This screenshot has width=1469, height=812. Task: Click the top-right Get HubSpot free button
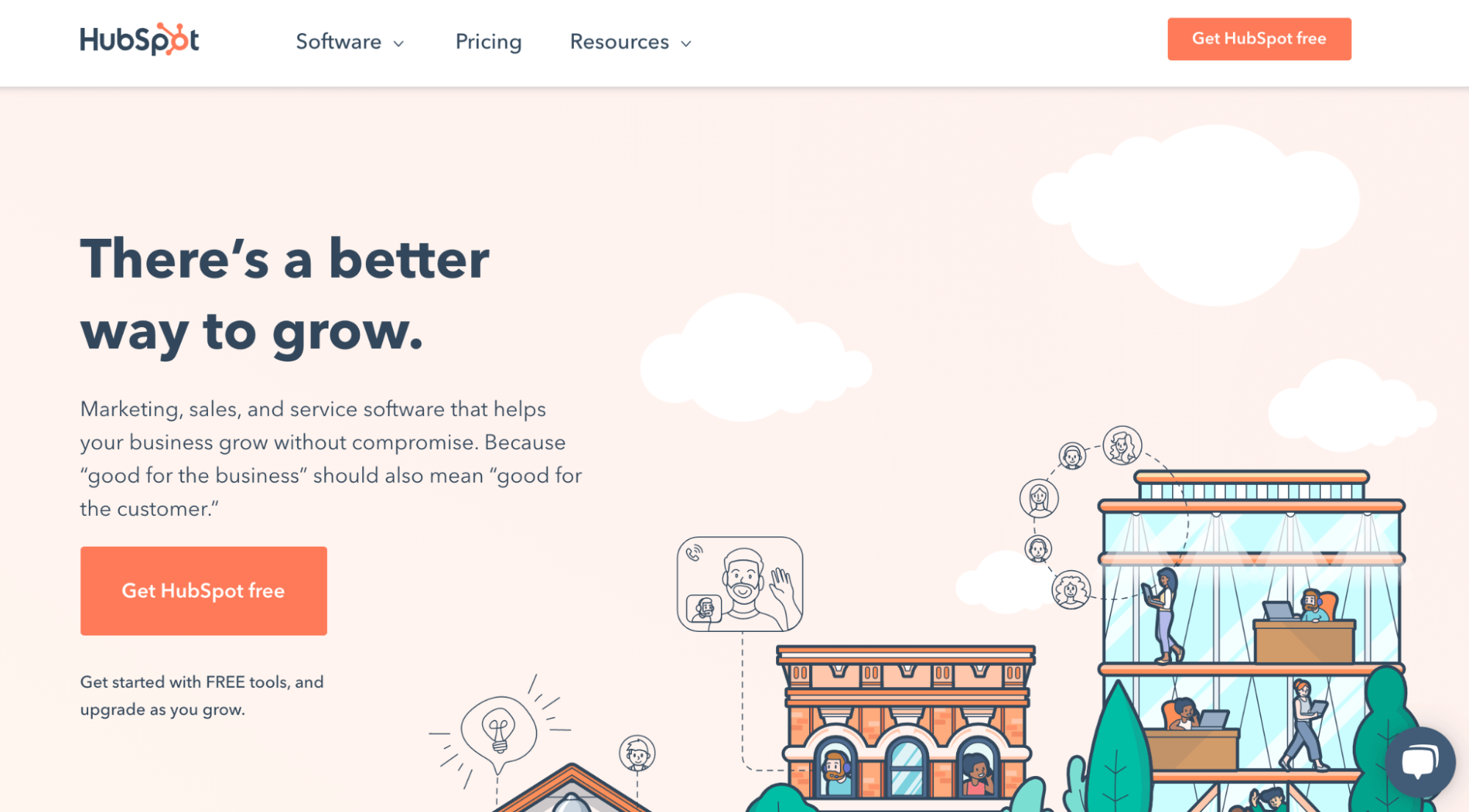point(1258,39)
